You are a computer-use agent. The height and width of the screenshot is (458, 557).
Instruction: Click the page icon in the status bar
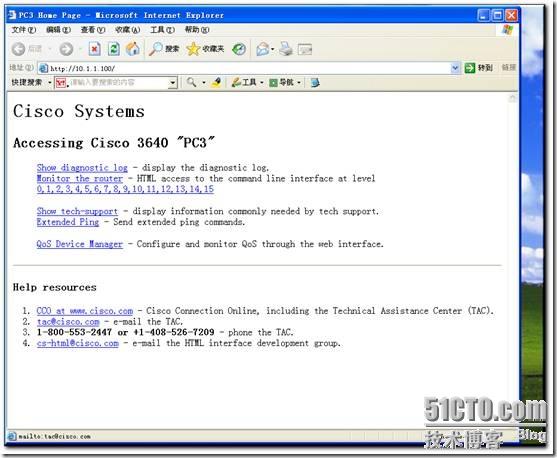click(x=11, y=436)
